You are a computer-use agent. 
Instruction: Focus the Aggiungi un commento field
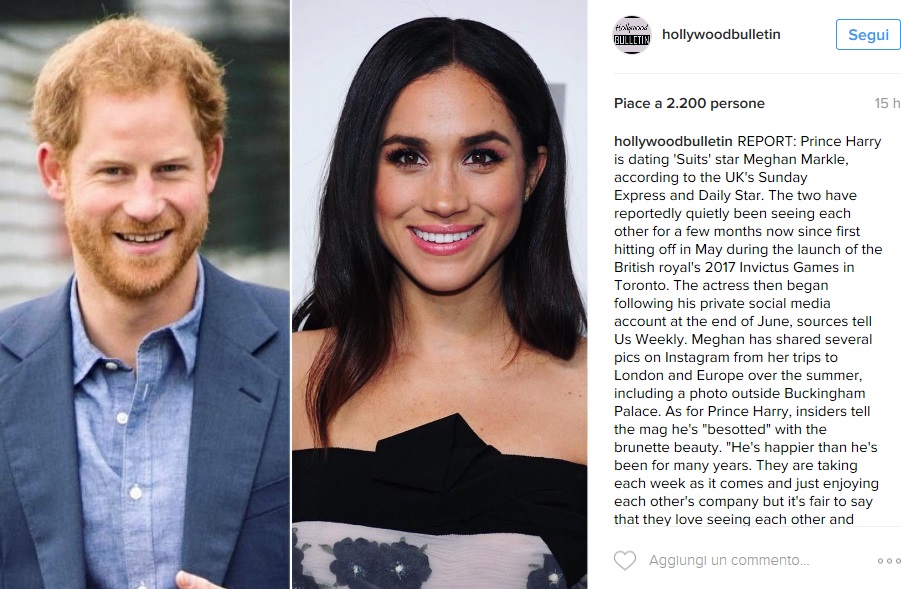(x=729, y=560)
